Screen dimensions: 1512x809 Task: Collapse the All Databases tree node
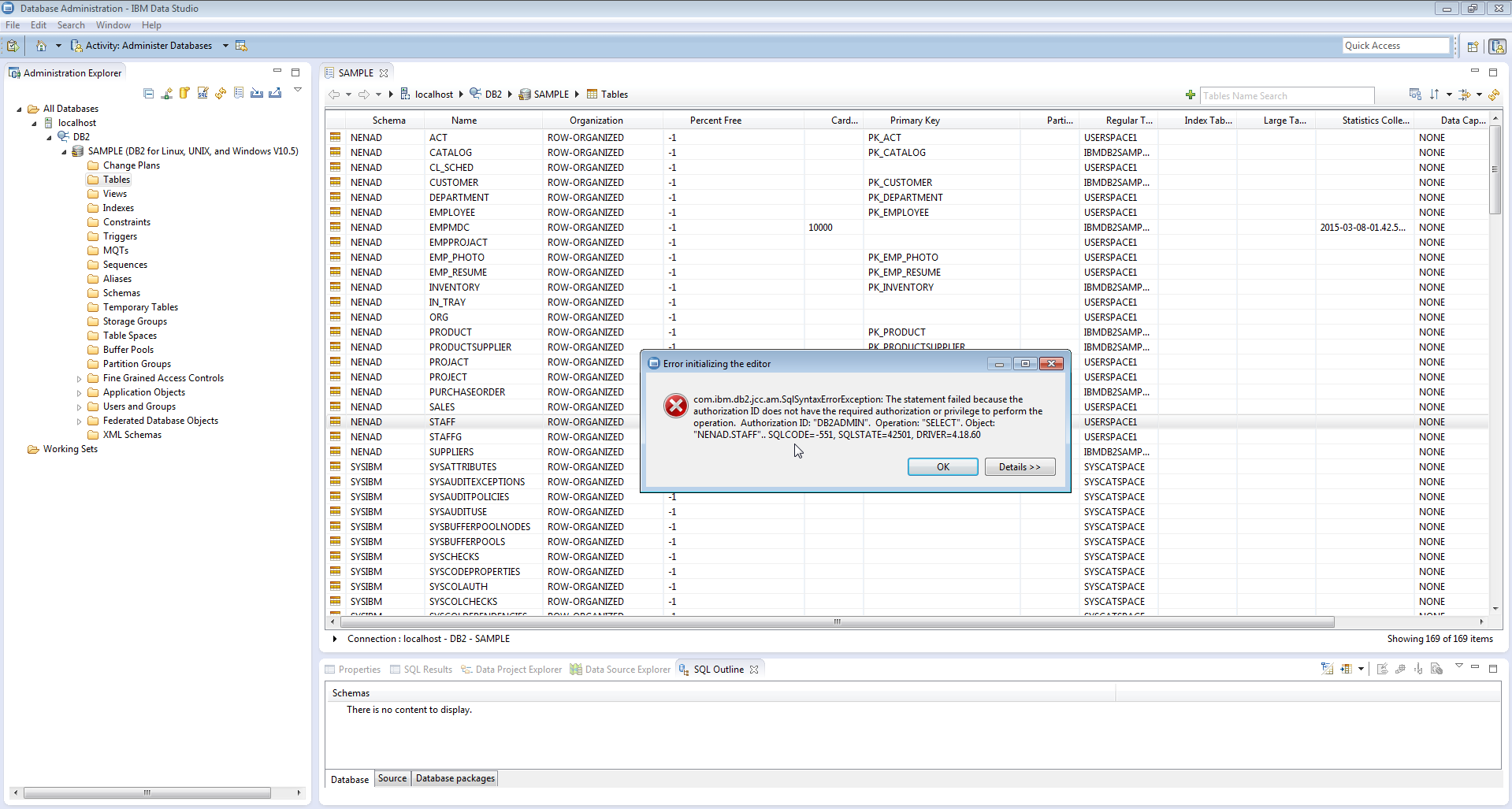(19, 109)
